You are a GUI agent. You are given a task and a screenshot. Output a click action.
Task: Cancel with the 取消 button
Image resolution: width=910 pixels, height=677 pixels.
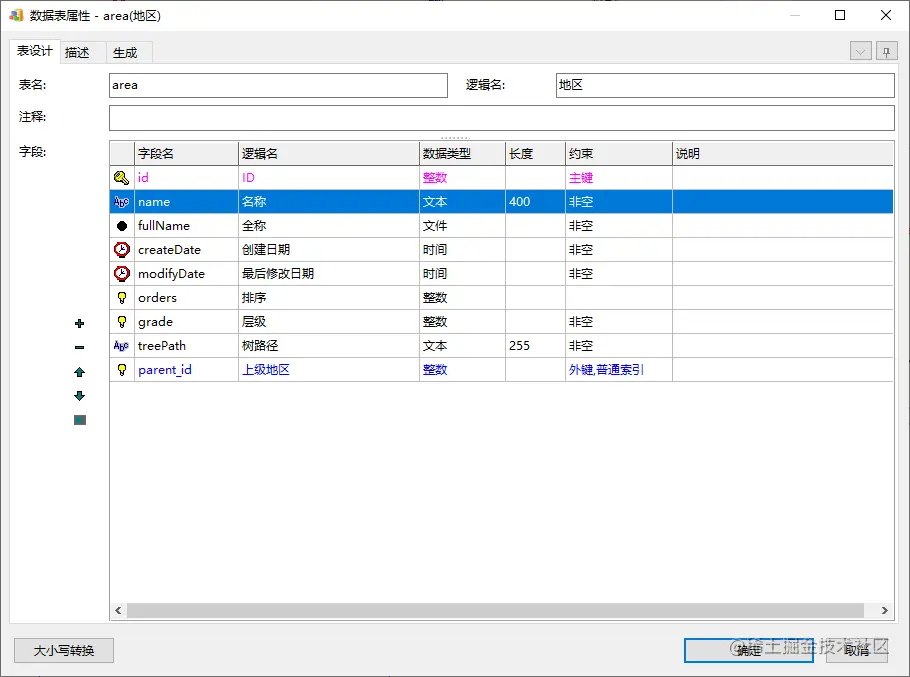[x=857, y=650]
